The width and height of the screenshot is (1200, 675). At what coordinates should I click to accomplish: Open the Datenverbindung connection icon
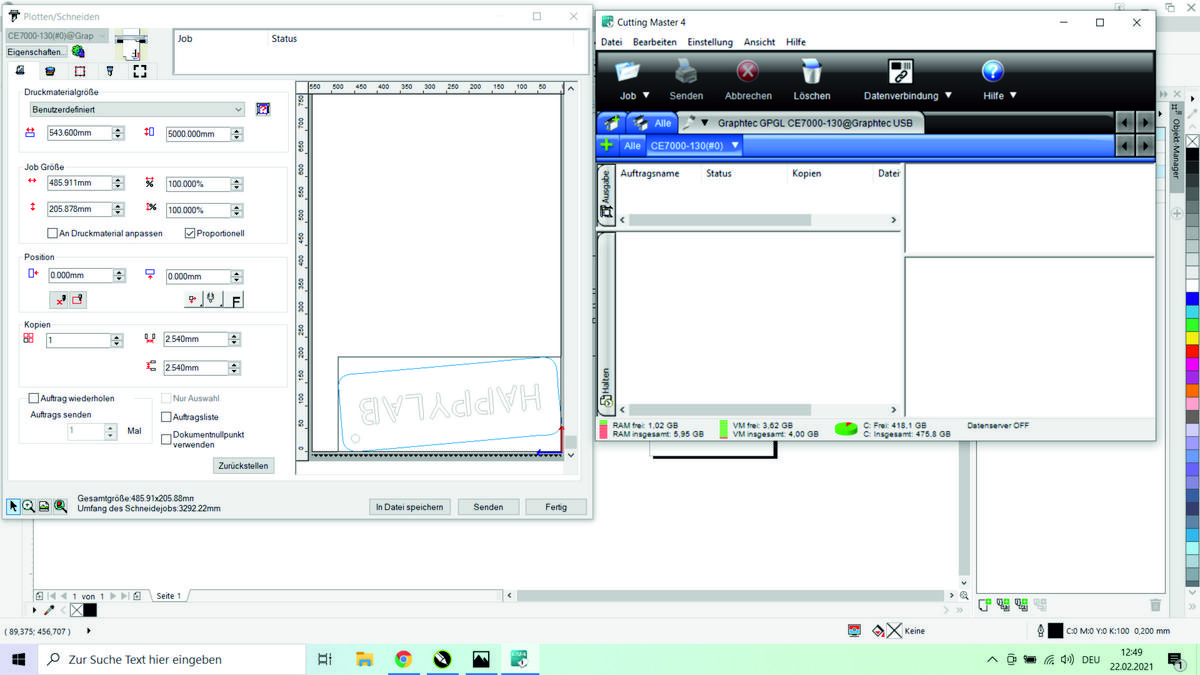coord(900,72)
